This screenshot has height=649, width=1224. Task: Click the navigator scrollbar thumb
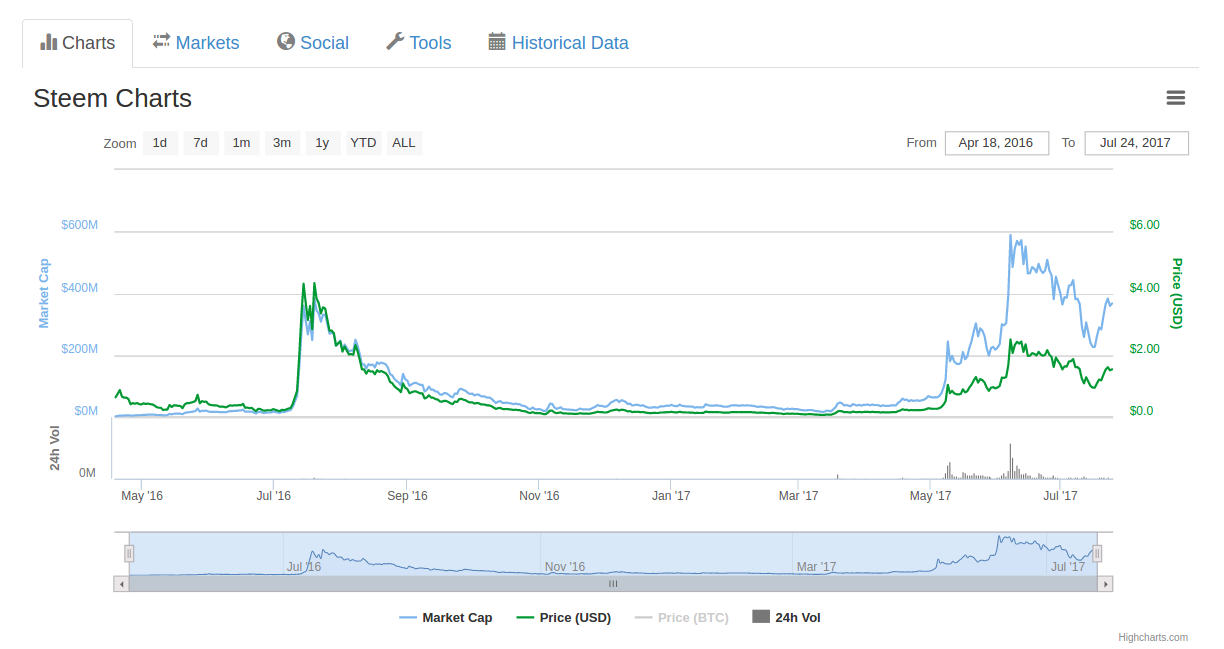[x=613, y=584]
